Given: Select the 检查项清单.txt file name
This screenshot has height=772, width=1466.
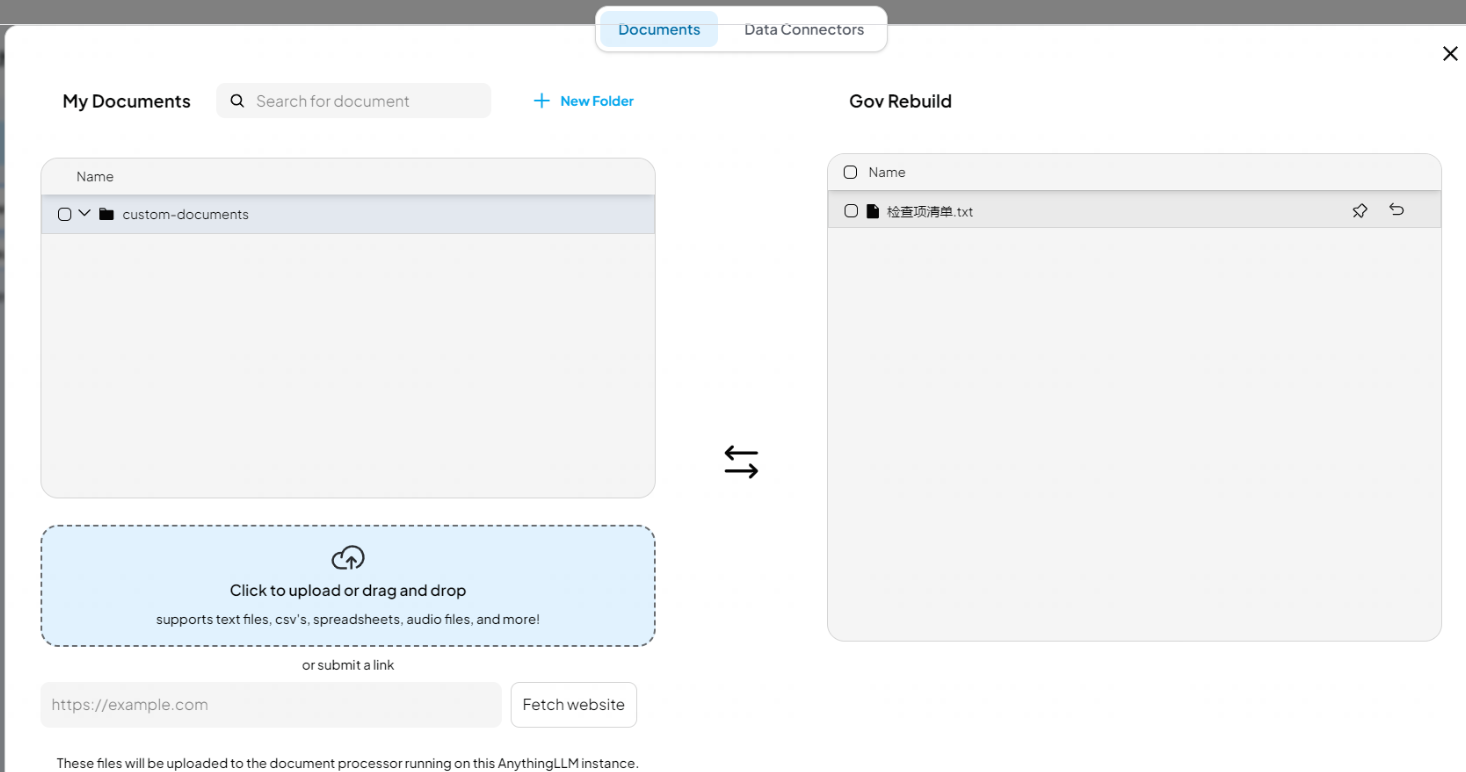Looking at the screenshot, I should tap(930, 212).
